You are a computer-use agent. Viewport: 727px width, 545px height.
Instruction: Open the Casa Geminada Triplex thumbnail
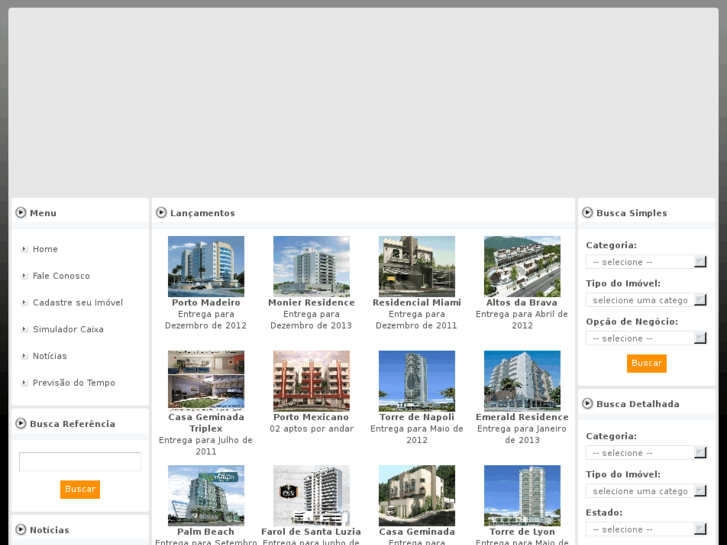(206, 381)
